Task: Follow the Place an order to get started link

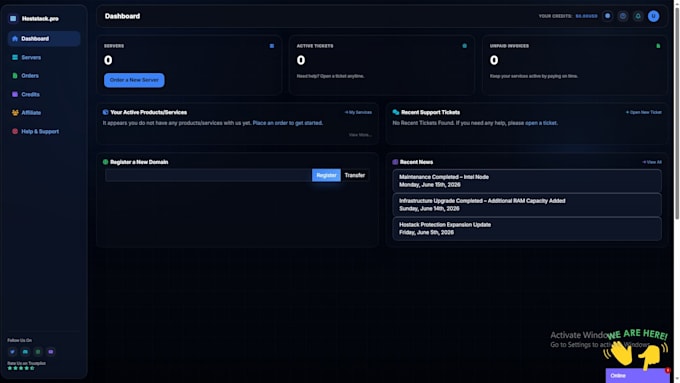Action: (x=288, y=123)
